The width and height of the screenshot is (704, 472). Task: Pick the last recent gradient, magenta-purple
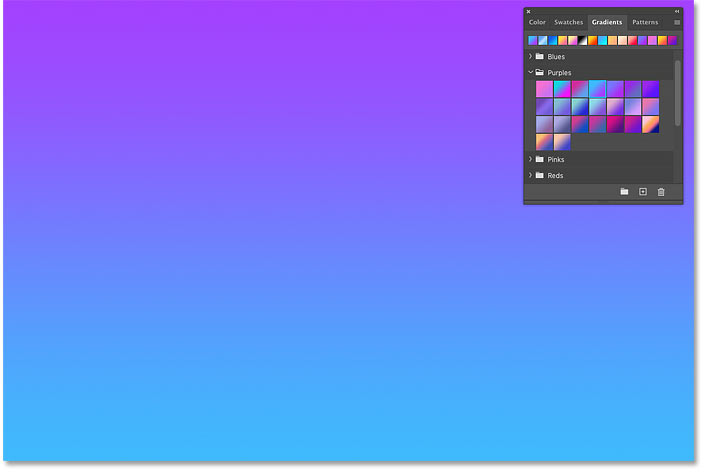pyautogui.click(x=672, y=40)
